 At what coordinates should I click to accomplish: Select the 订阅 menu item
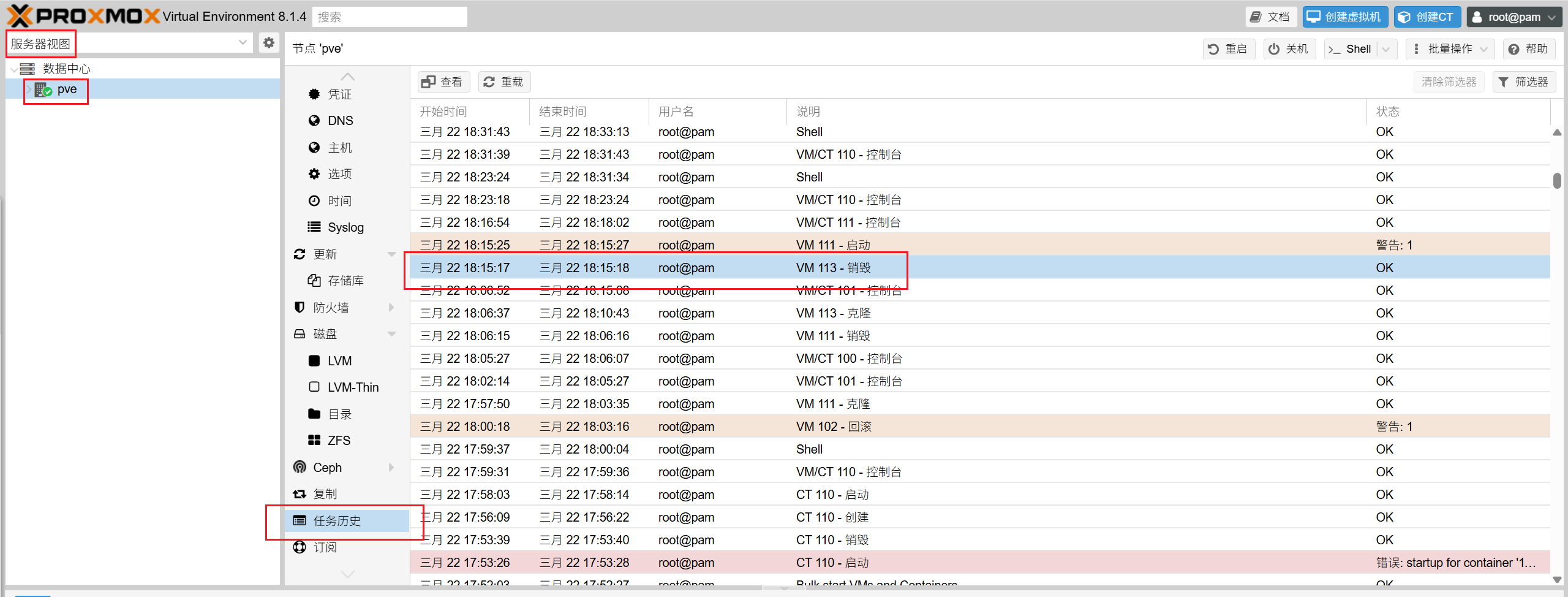click(325, 547)
